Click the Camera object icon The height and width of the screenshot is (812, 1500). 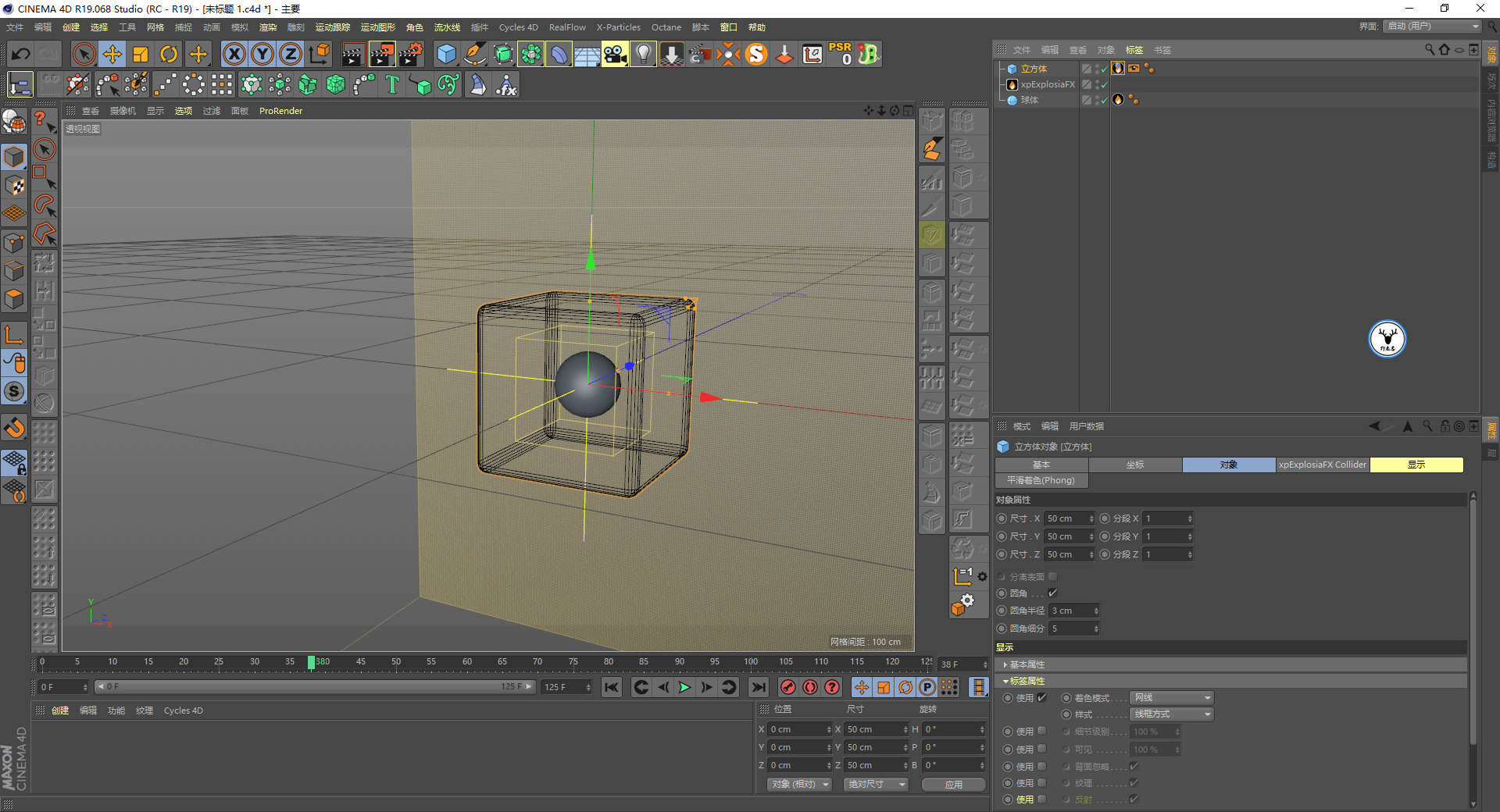[x=615, y=54]
